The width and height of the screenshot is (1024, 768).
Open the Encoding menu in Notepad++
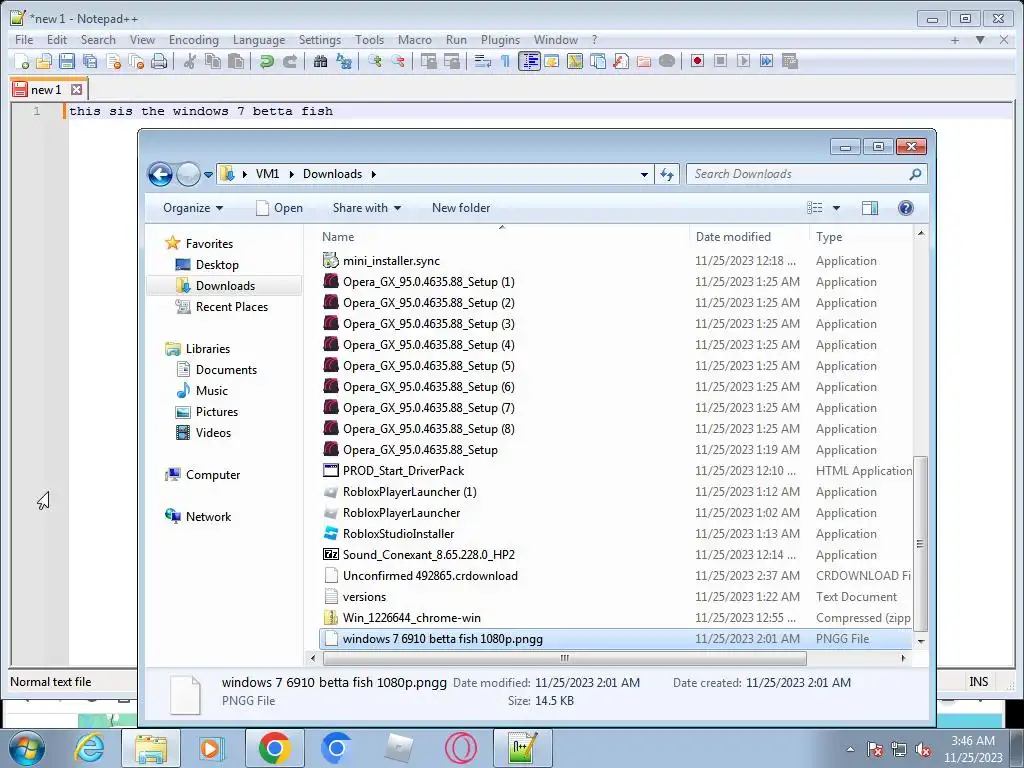194,40
